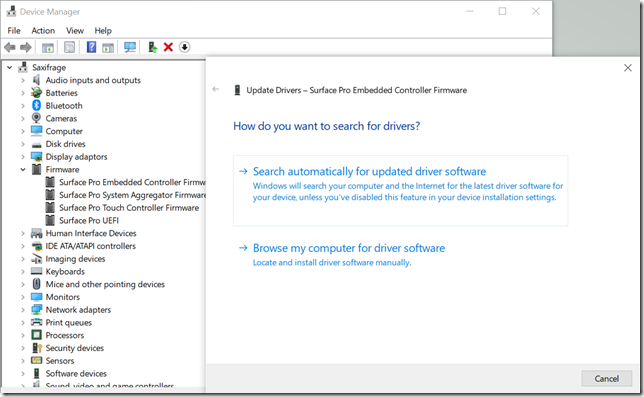Screen dimensions: 644x397
Task: Collapse the Saxifrage root node
Action: pos(10,67)
